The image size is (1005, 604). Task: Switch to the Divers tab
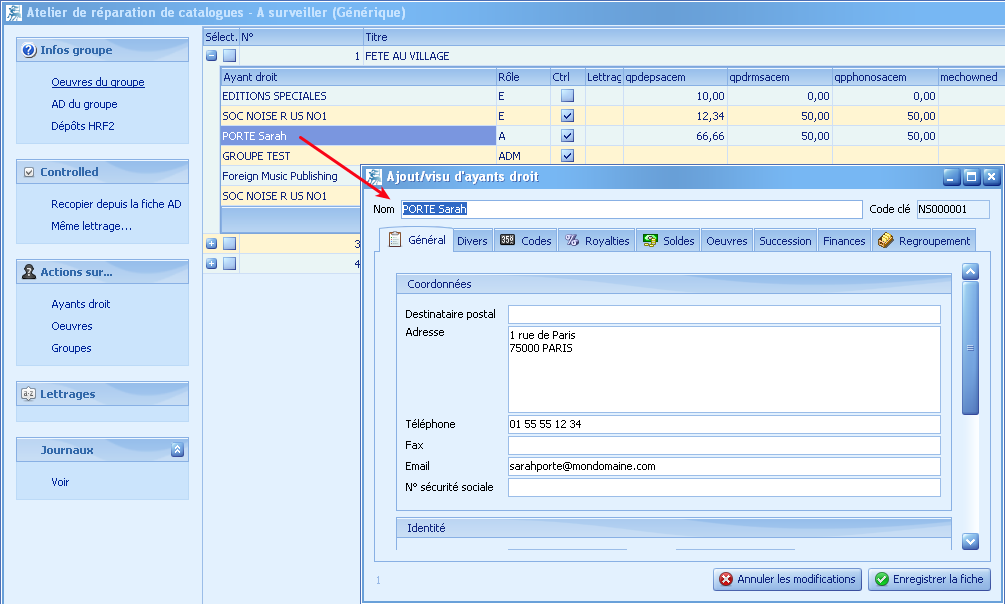(472, 241)
